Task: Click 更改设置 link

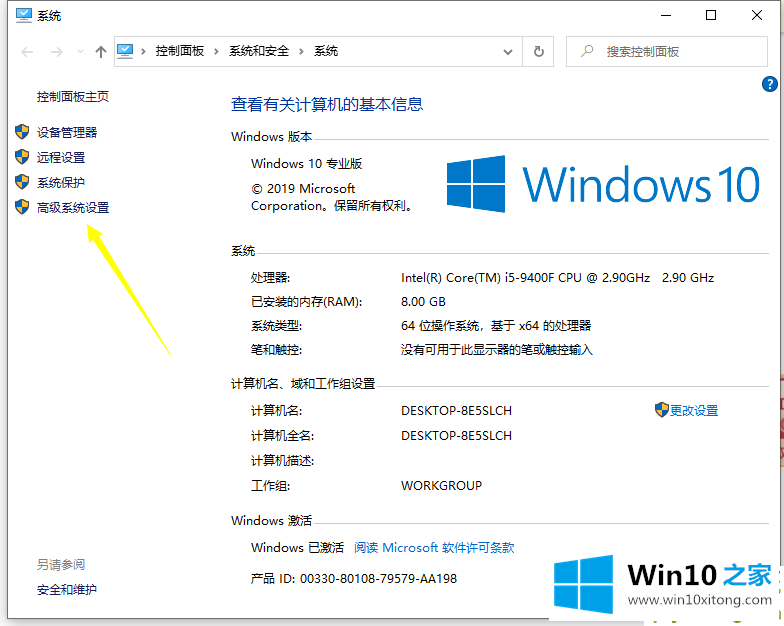Action: tap(694, 410)
